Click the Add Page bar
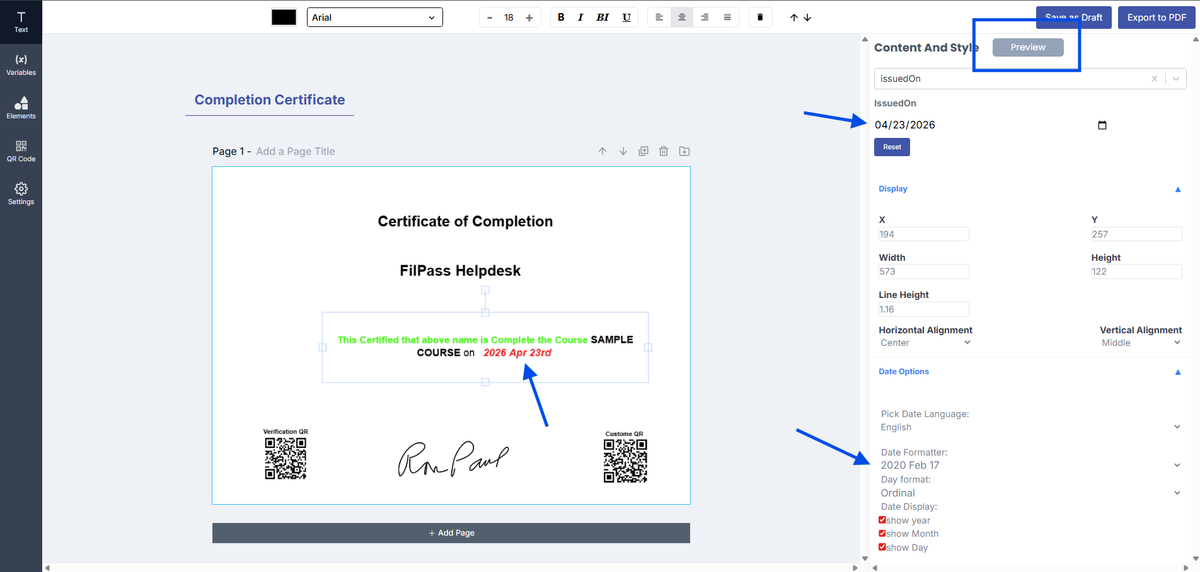This screenshot has height=572, width=1200. (x=451, y=533)
